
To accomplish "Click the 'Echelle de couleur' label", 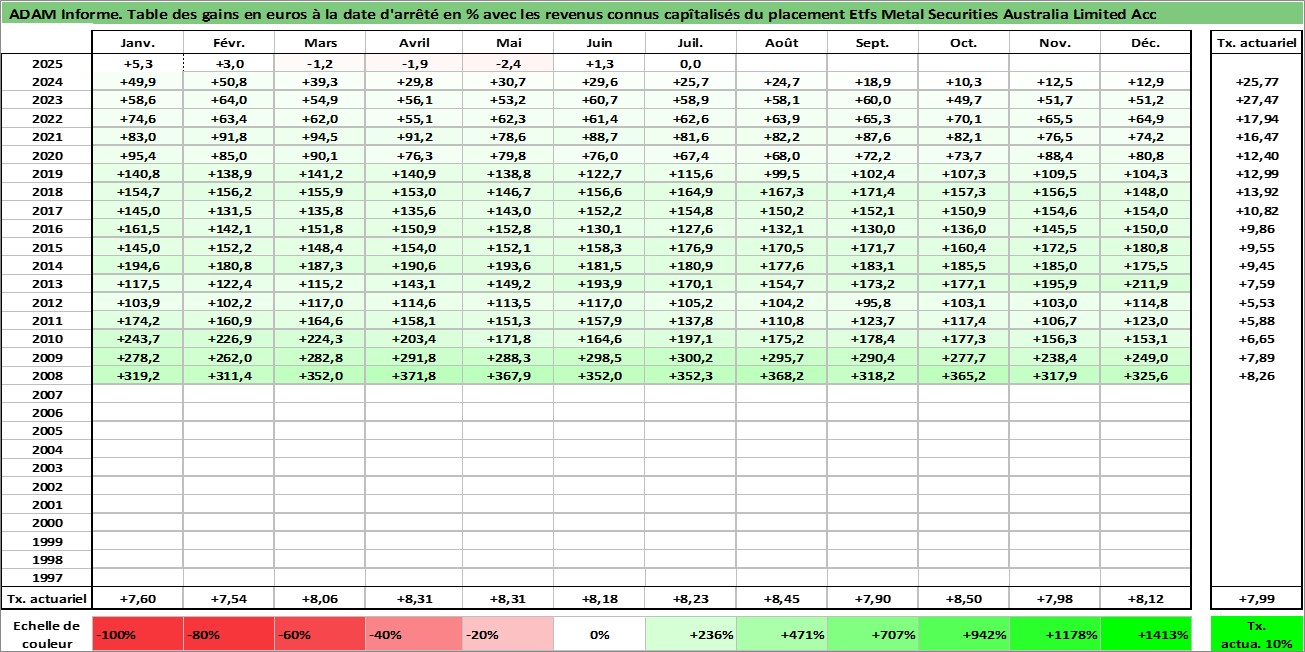I will (47, 634).
